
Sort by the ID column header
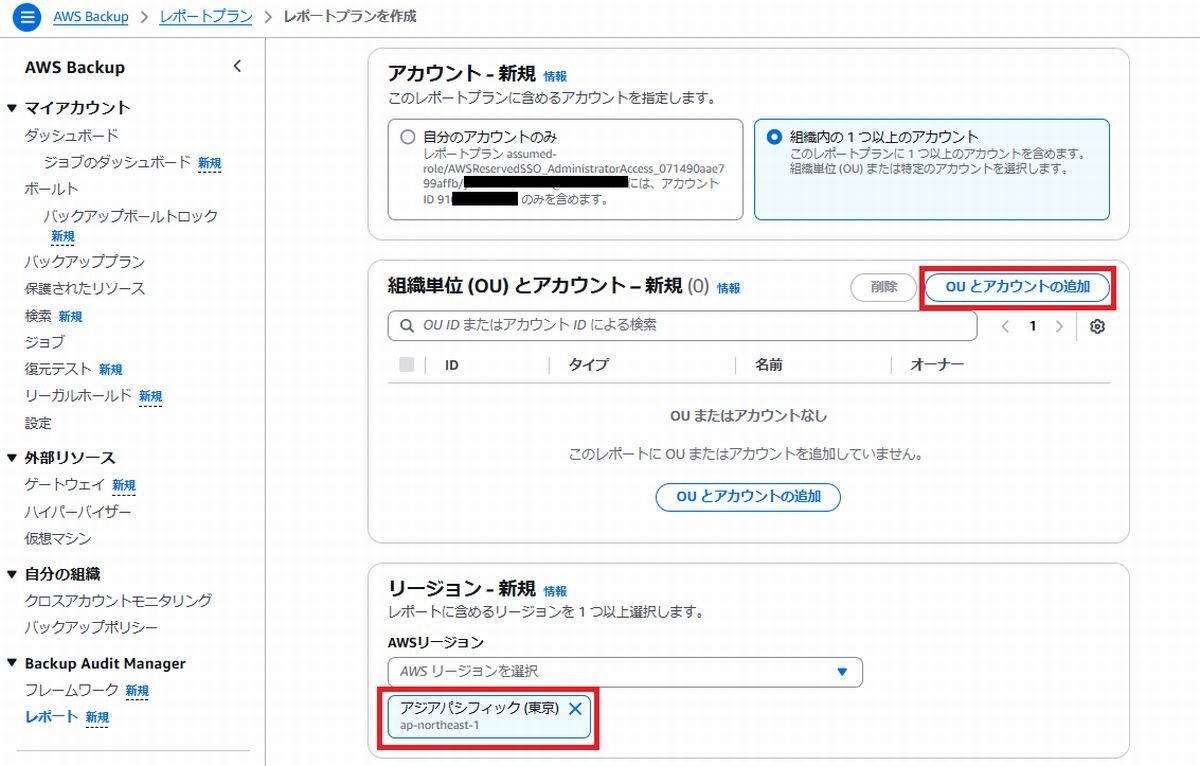452,365
